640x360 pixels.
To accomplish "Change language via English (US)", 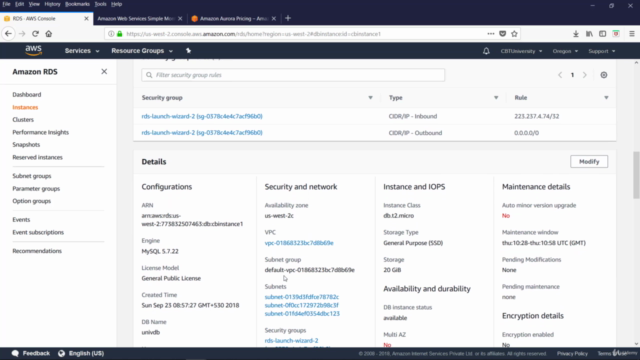I will click(x=86, y=353).
